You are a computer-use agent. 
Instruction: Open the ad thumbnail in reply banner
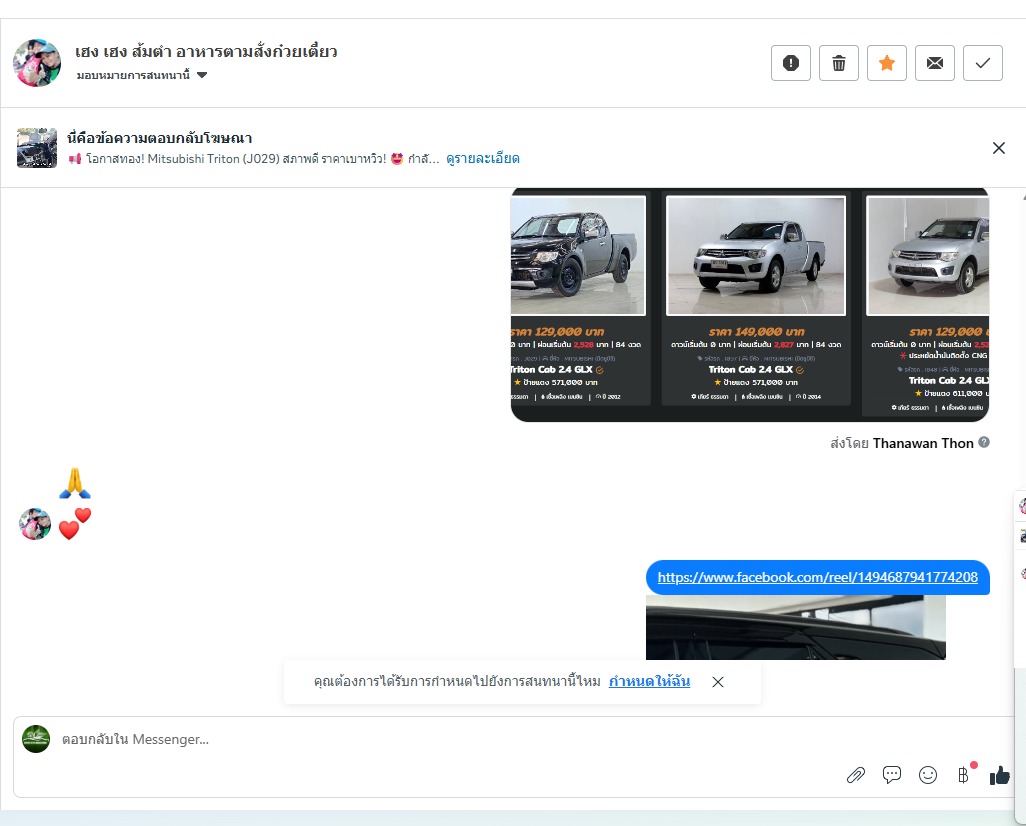[x=37, y=148]
